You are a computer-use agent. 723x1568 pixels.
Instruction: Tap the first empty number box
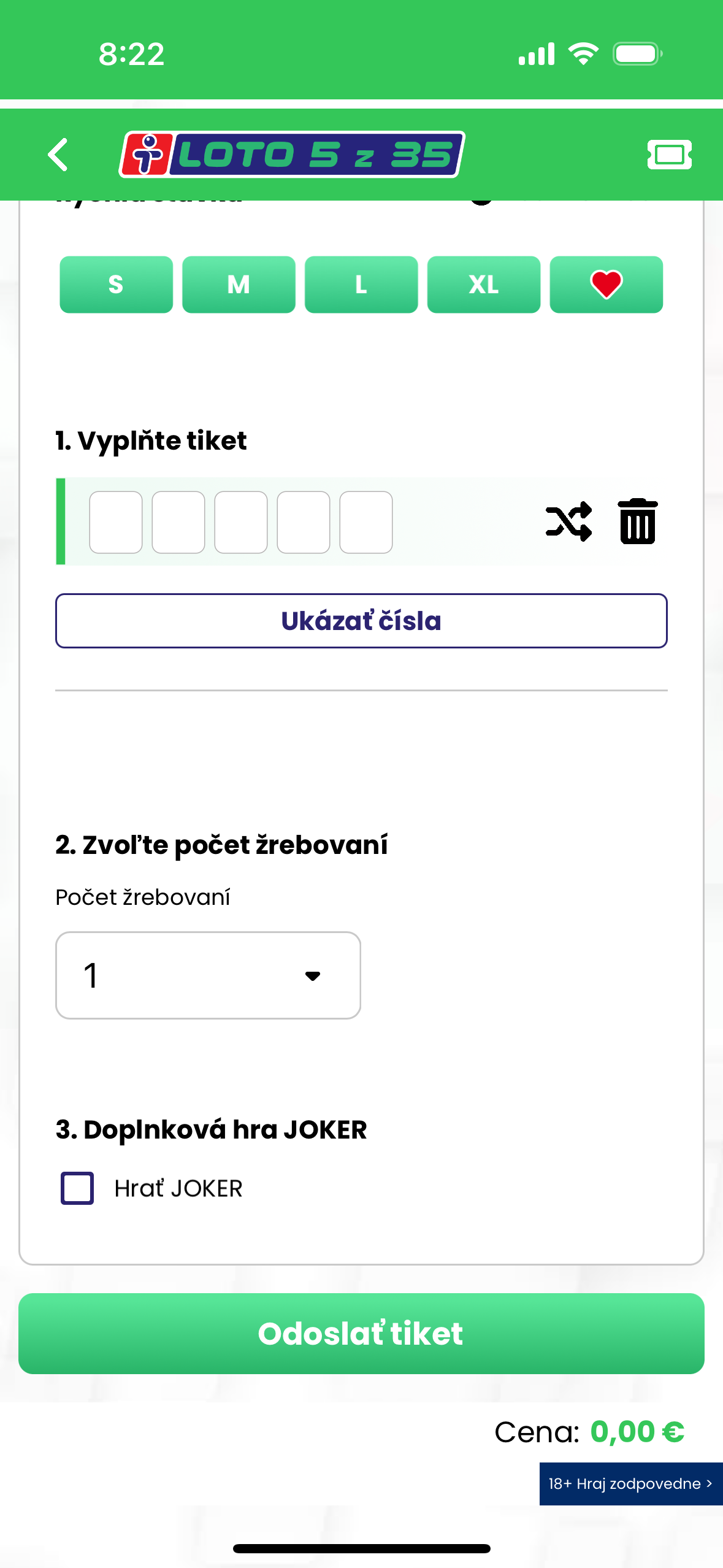116,522
